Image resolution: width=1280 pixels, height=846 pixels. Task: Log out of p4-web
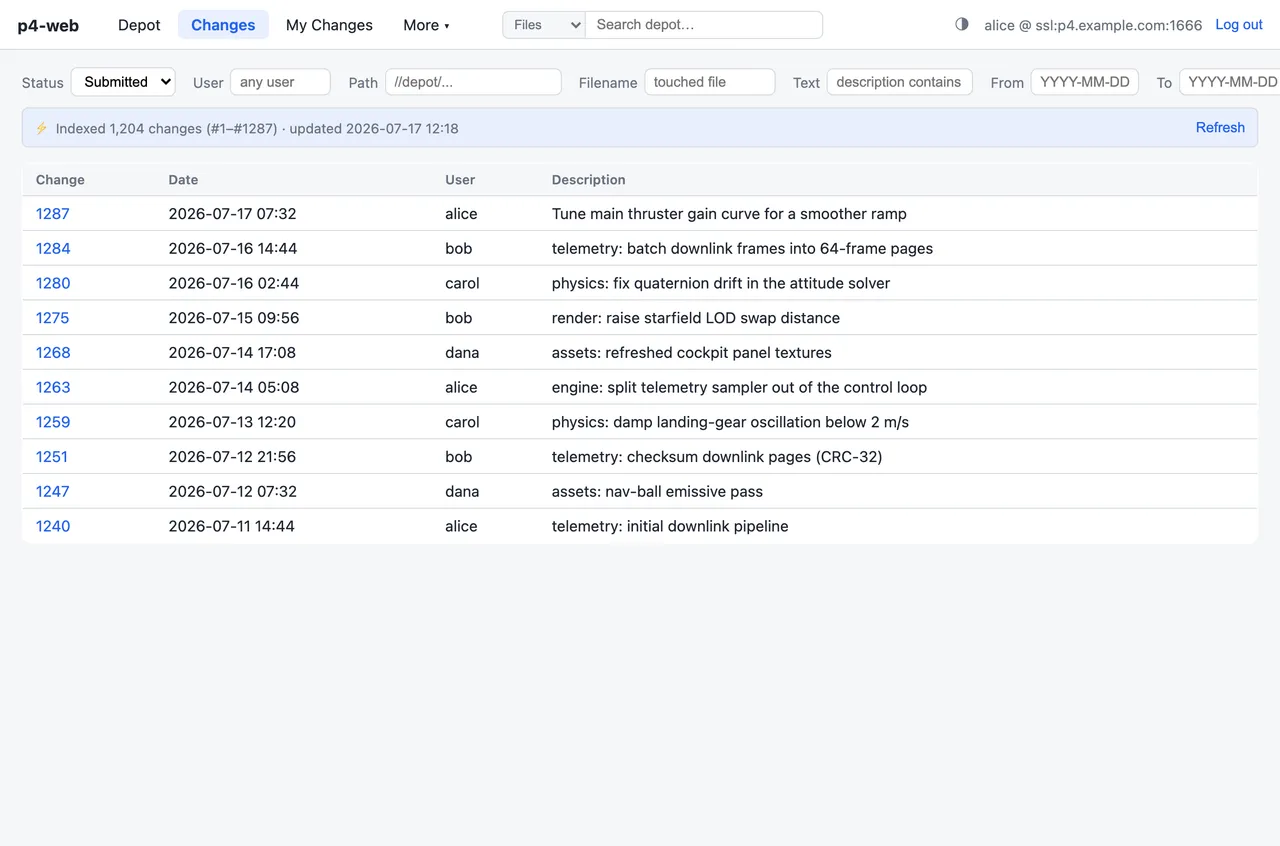click(x=1239, y=25)
